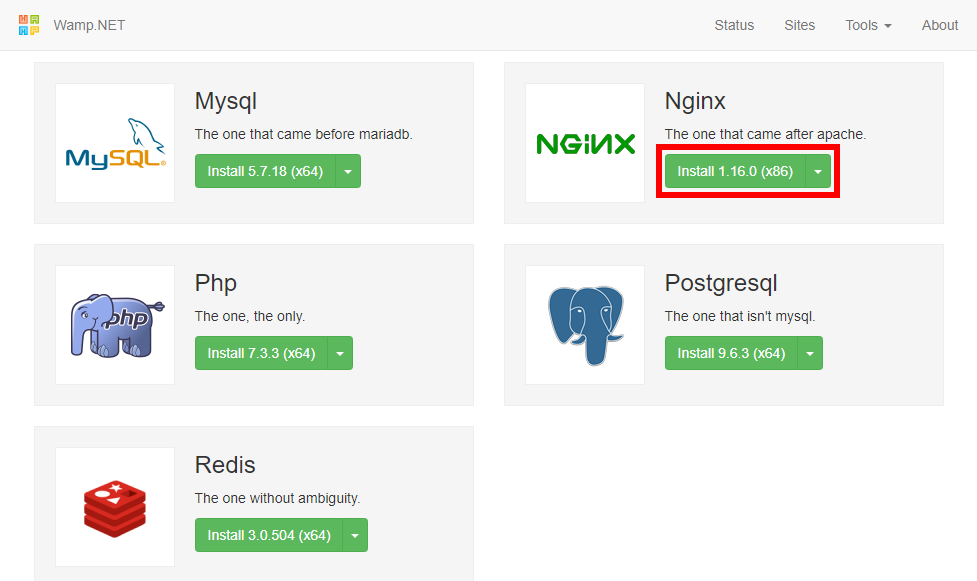Expand the Postgresql version dropdown arrow

tap(810, 353)
